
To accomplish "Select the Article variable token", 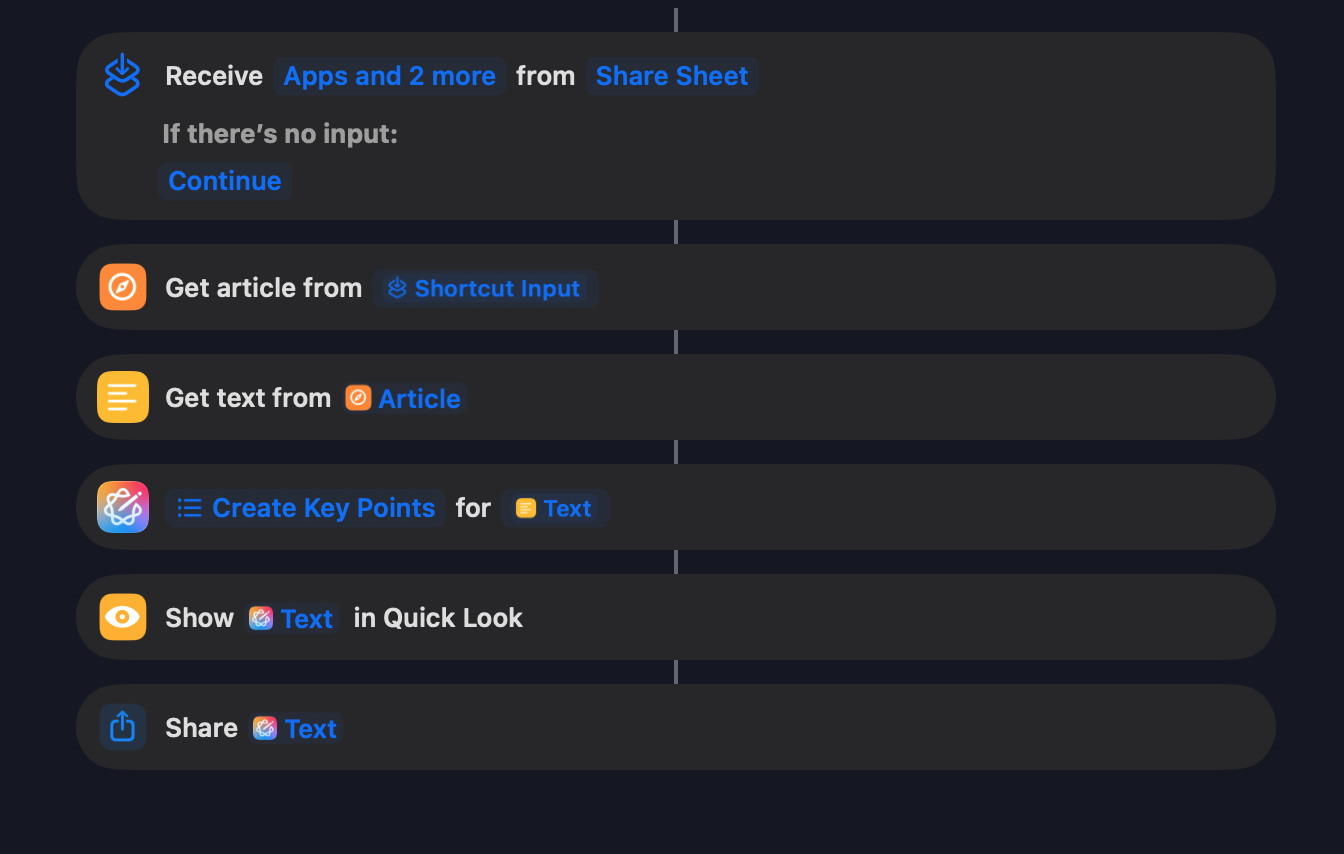I will coord(404,398).
